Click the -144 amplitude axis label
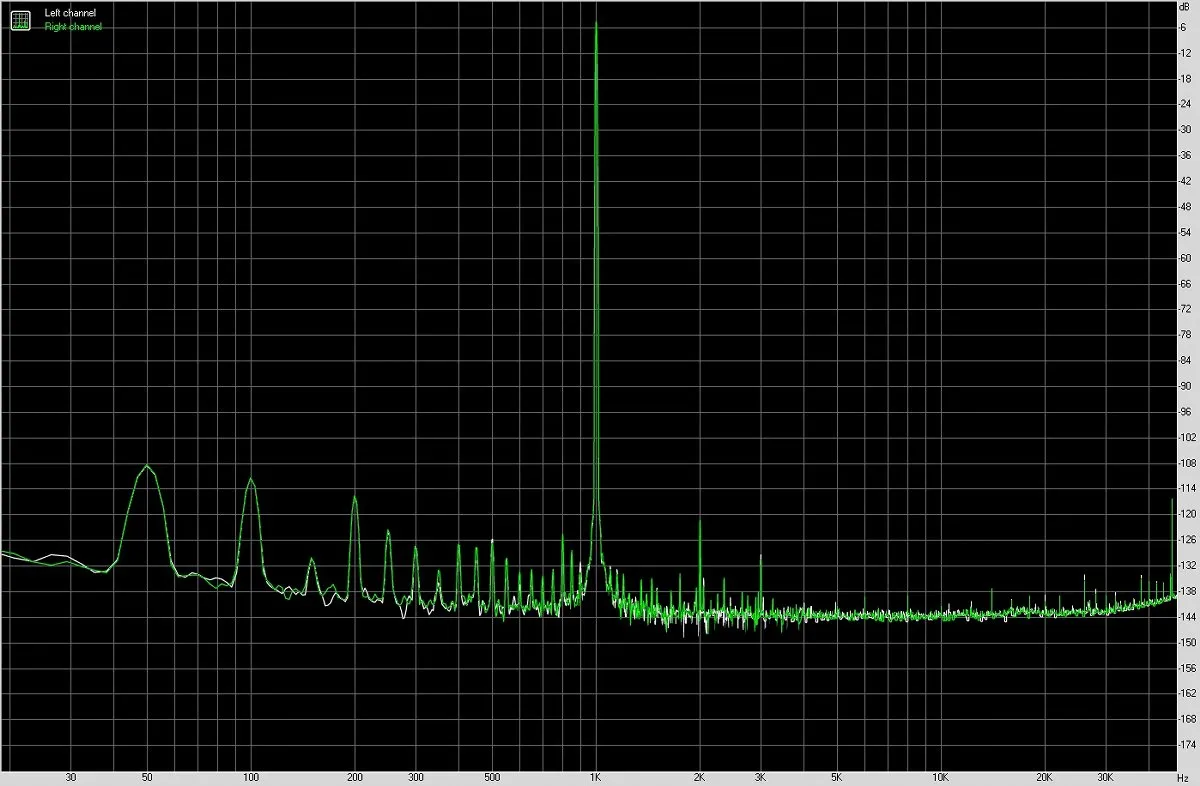This screenshot has height=786, width=1200. click(1187, 617)
